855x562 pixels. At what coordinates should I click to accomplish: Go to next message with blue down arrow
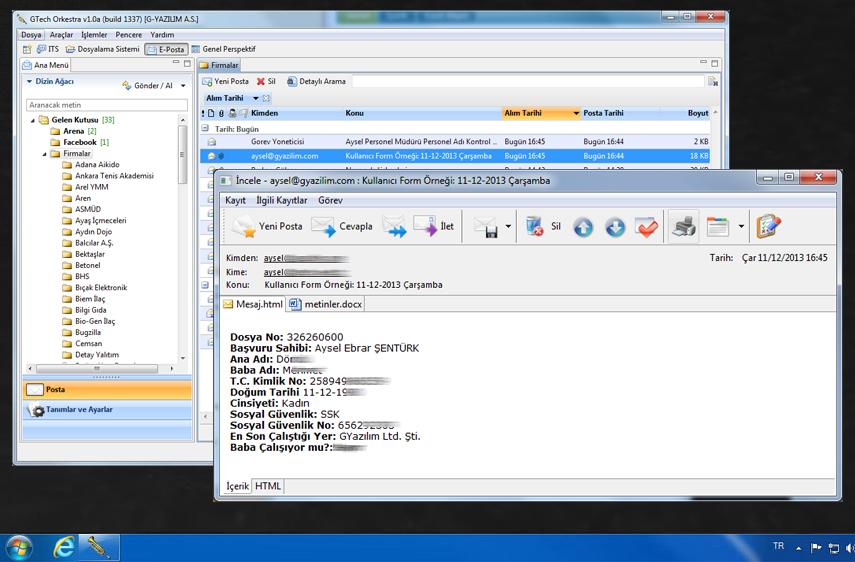(615, 227)
